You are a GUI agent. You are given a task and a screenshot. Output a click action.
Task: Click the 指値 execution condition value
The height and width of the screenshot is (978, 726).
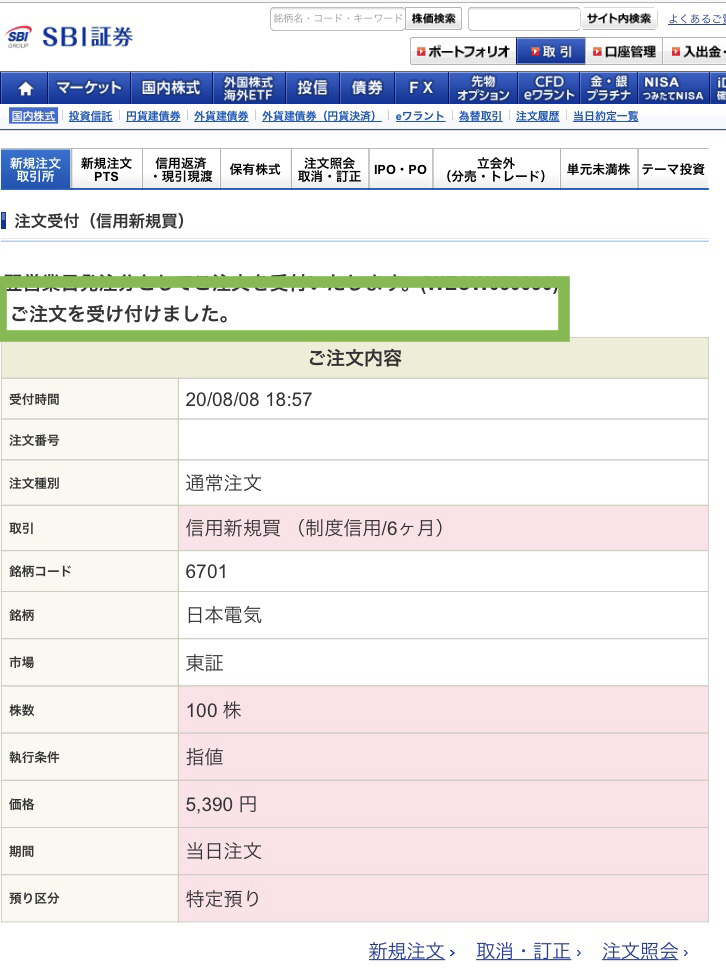click(205, 757)
